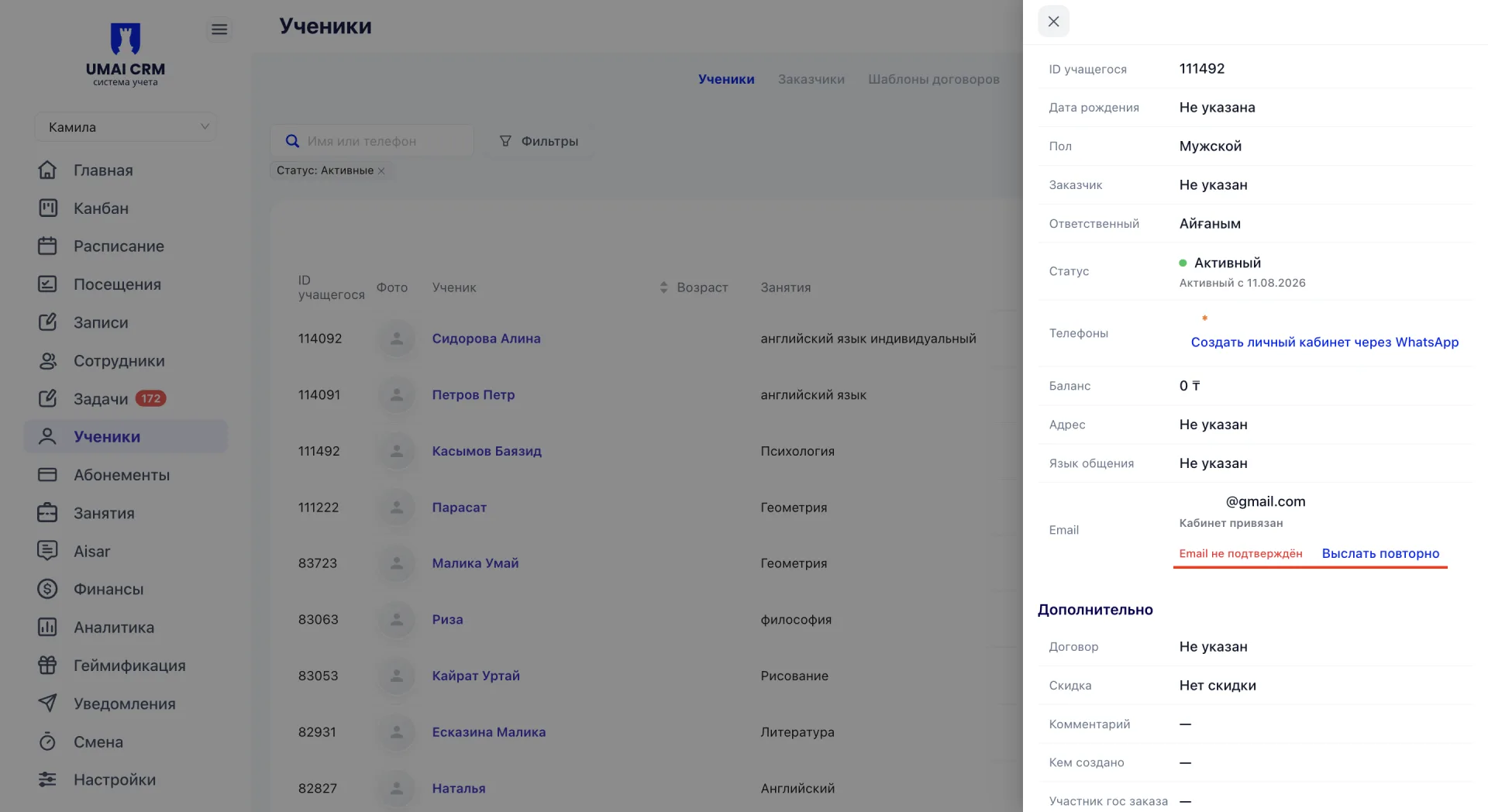1488x812 pixels.
Task: Click the Айғаным responsible value
Action: coord(1210,223)
